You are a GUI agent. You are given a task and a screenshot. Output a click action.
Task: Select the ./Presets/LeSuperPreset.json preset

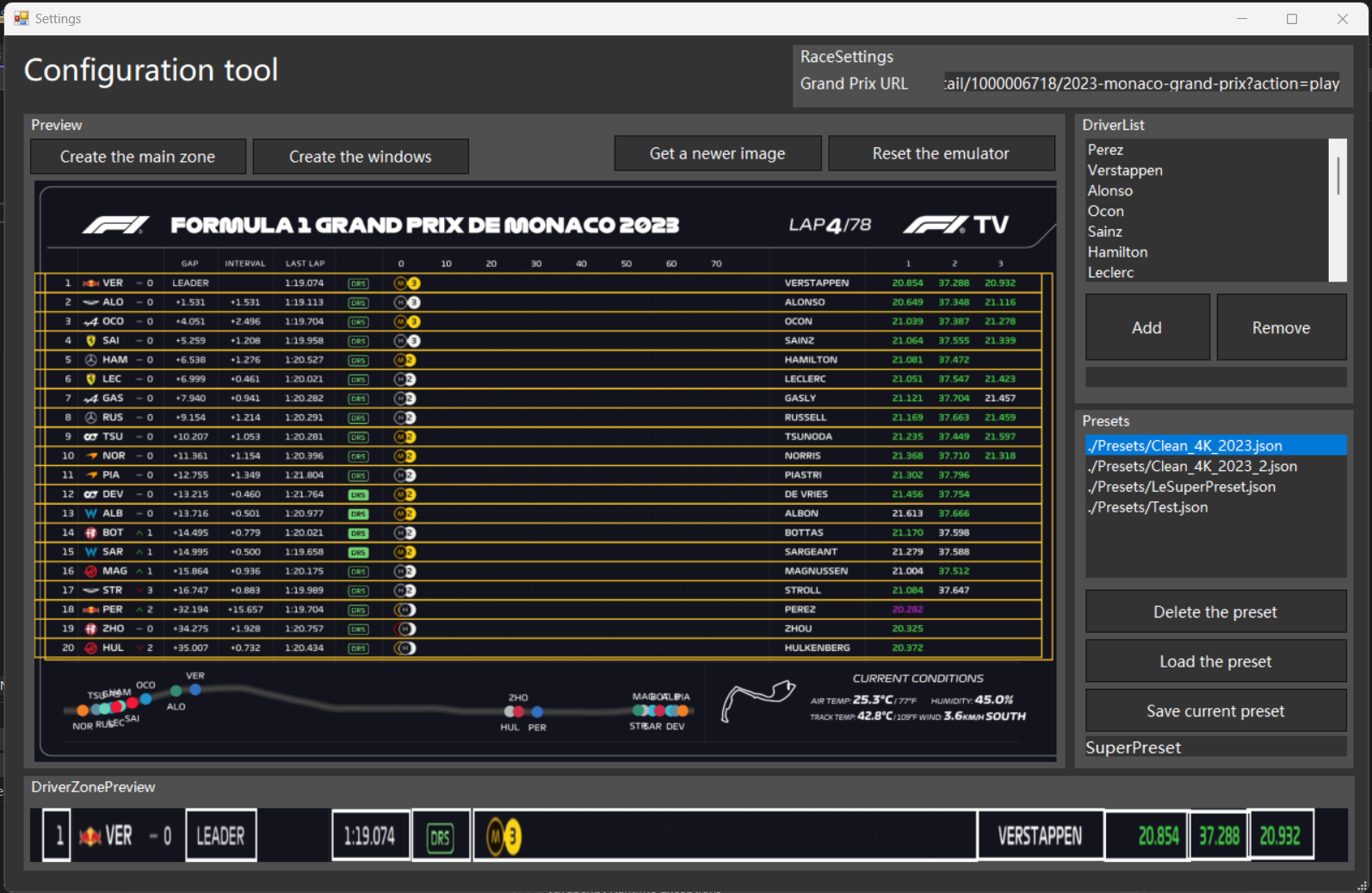pos(1215,487)
